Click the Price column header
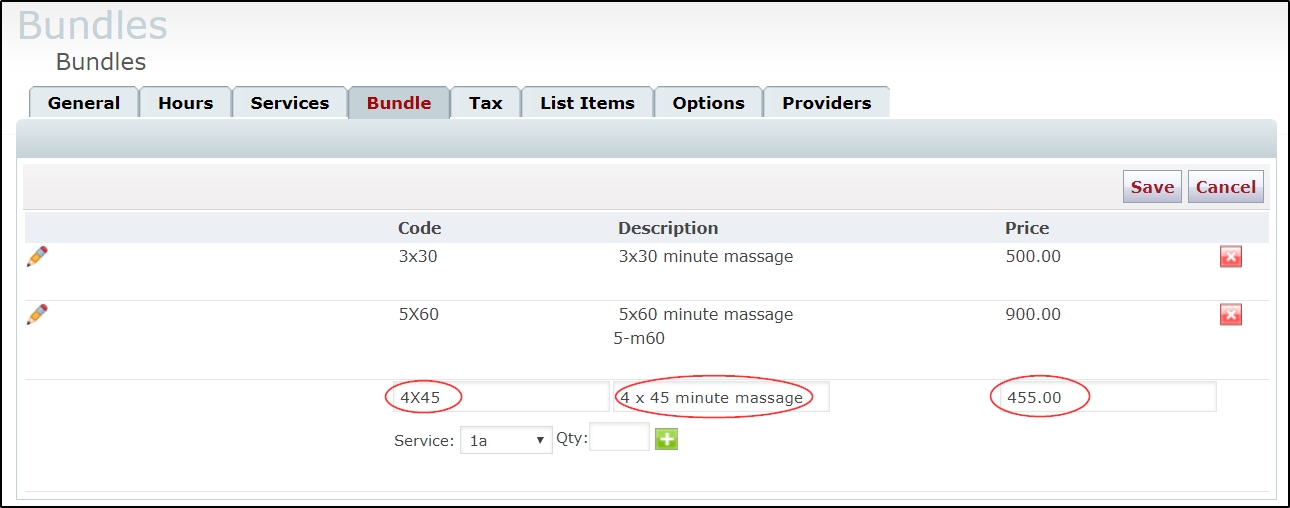This screenshot has width=1290, height=508. click(x=1027, y=228)
